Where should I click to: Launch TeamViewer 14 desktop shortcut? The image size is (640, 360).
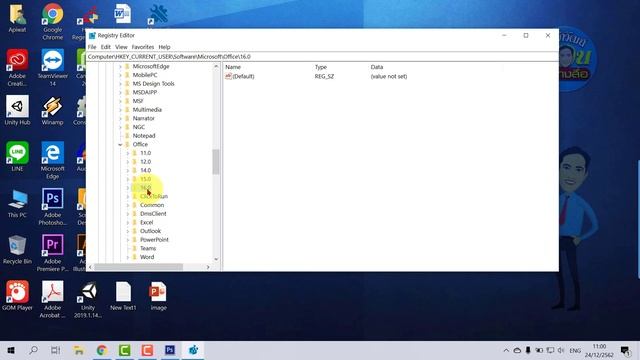point(53,68)
